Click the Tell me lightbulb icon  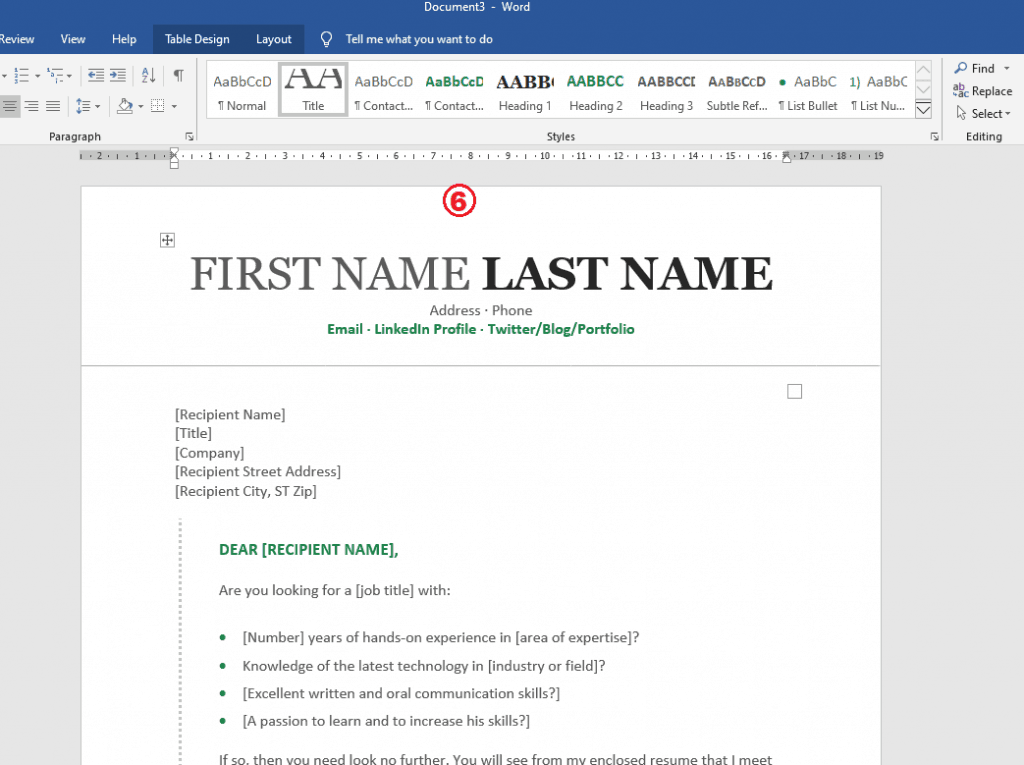coord(327,39)
